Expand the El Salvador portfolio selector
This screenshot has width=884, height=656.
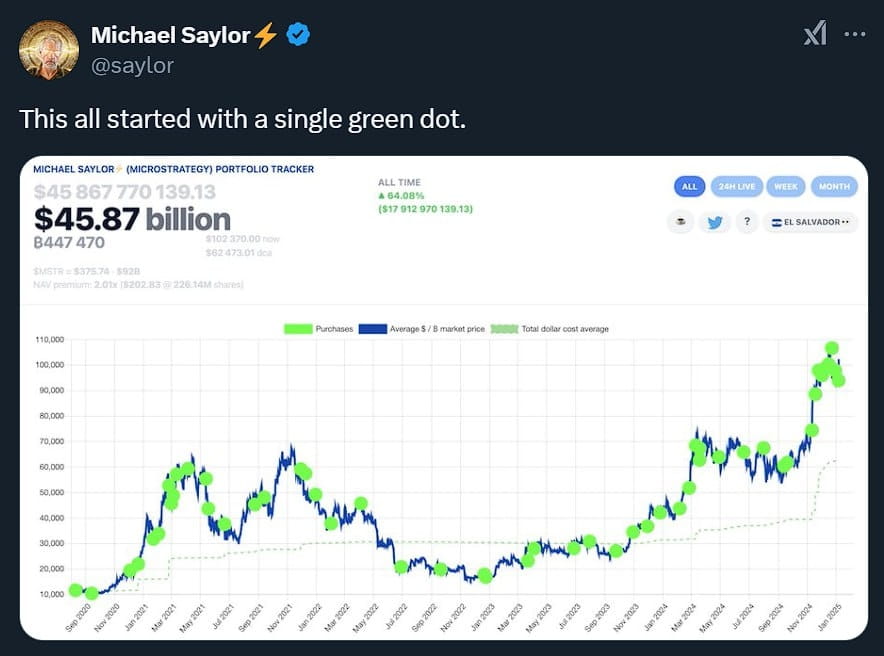point(811,222)
